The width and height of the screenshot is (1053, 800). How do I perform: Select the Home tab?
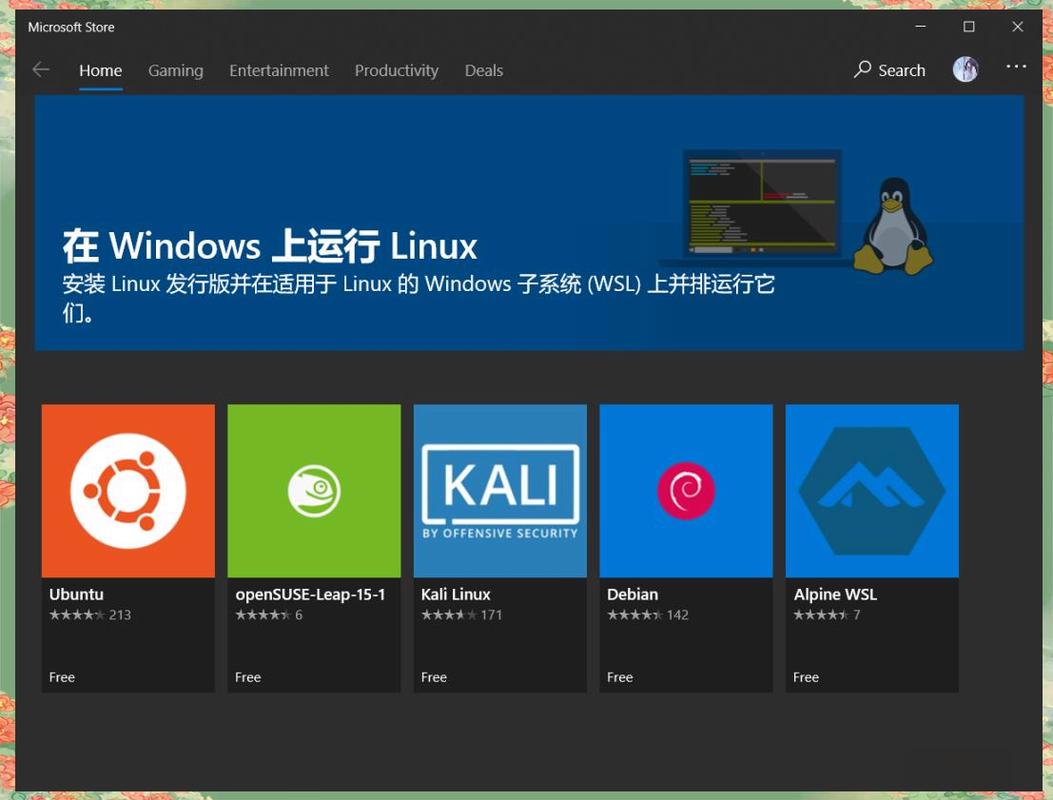100,70
